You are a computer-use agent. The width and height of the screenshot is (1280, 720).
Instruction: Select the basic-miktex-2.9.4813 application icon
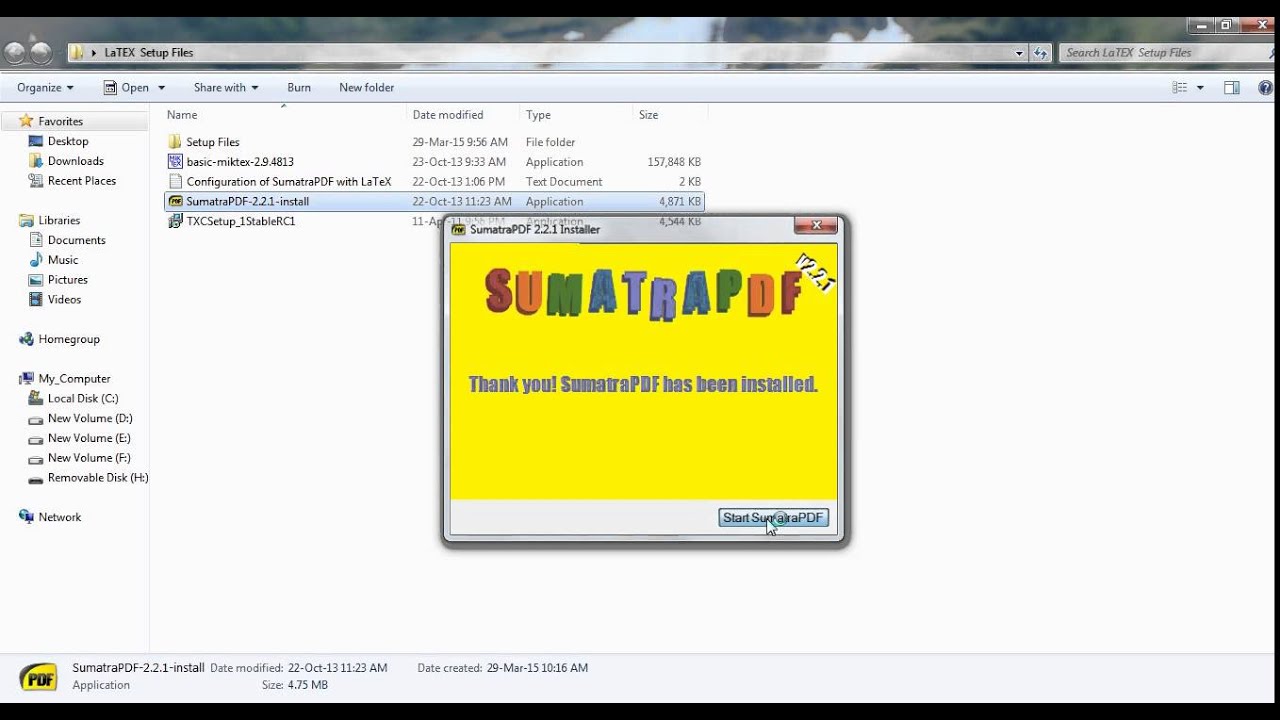point(176,161)
